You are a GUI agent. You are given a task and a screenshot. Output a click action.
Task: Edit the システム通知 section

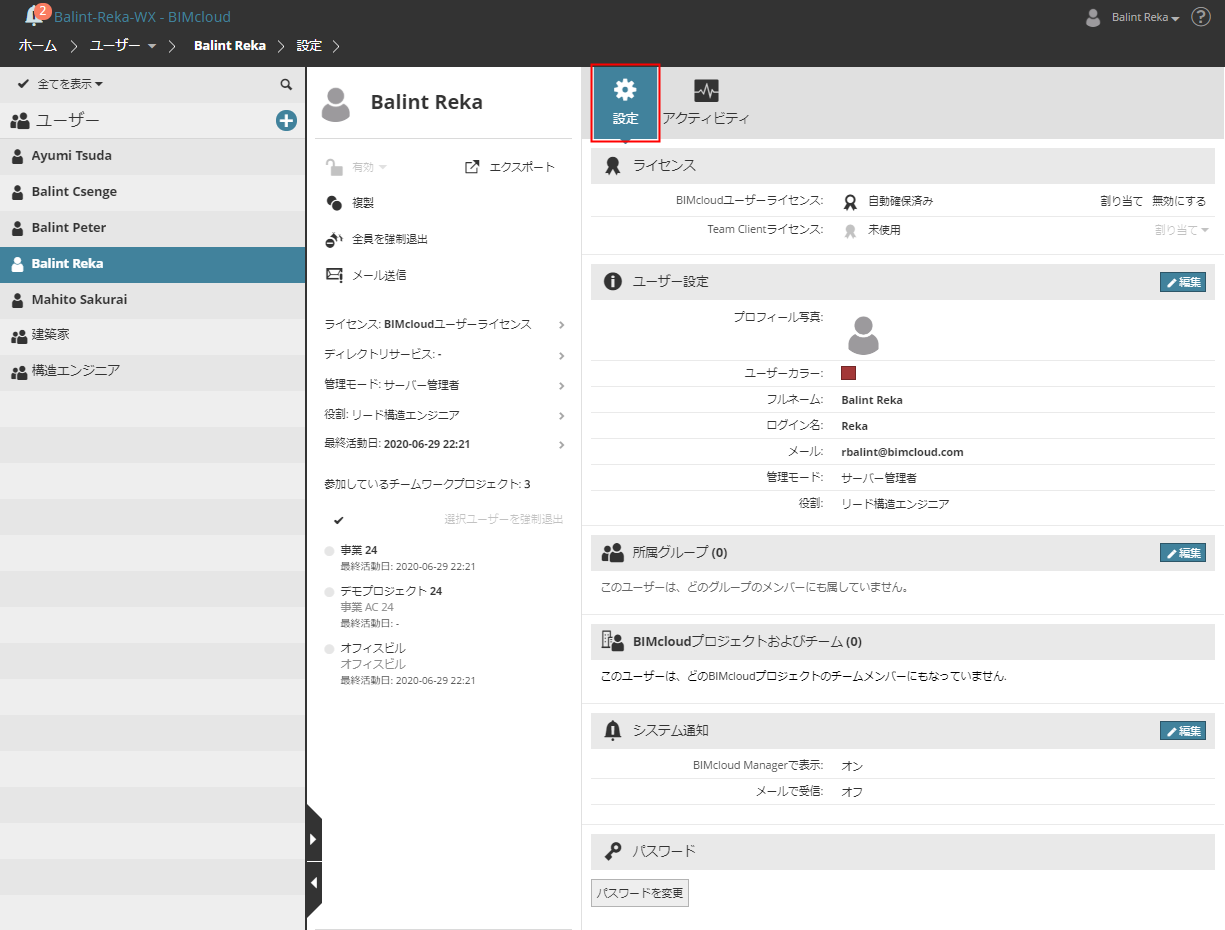[1183, 731]
